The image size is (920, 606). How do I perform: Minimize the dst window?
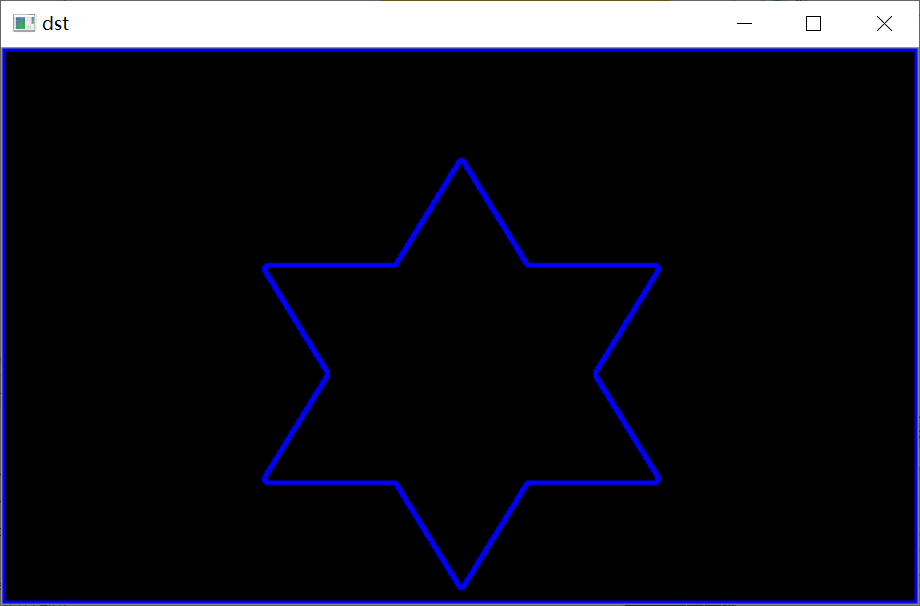click(x=744, y=23)
